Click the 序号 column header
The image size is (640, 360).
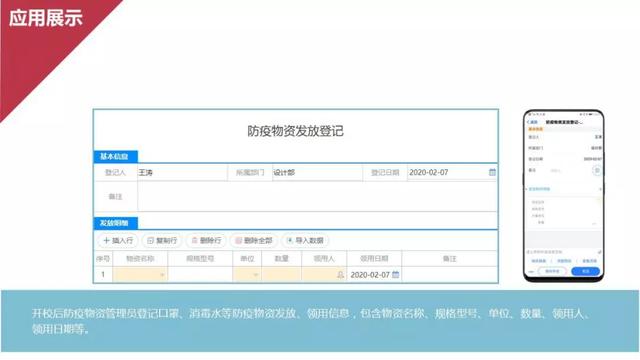click(x=103, y=259)
